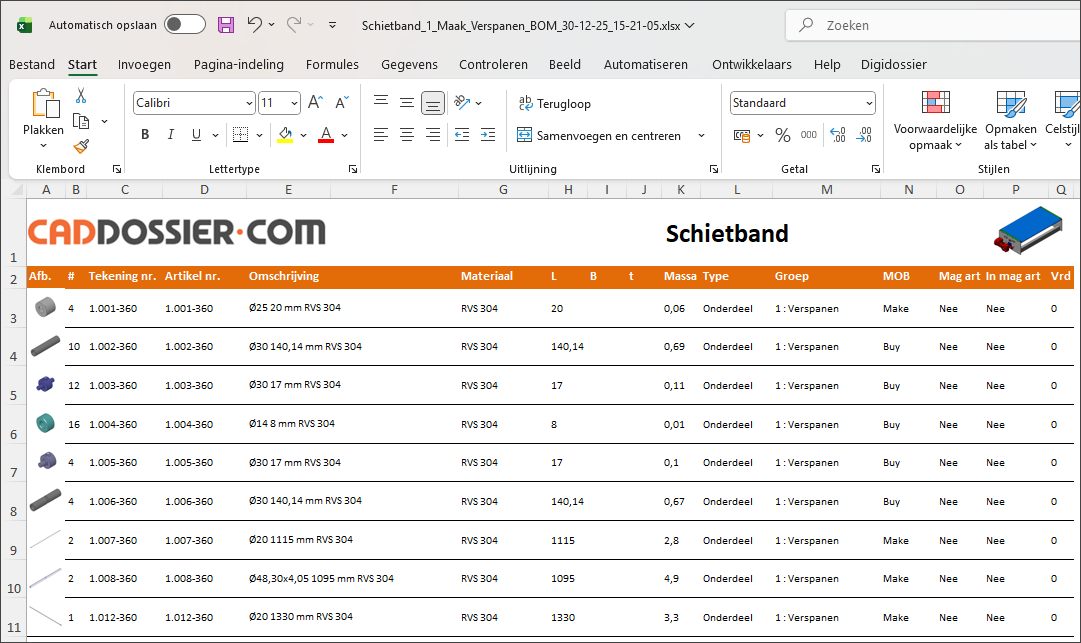Open Voorwaardelijke opmaak button
This screenshot has width=1081, height=643.
935,120
